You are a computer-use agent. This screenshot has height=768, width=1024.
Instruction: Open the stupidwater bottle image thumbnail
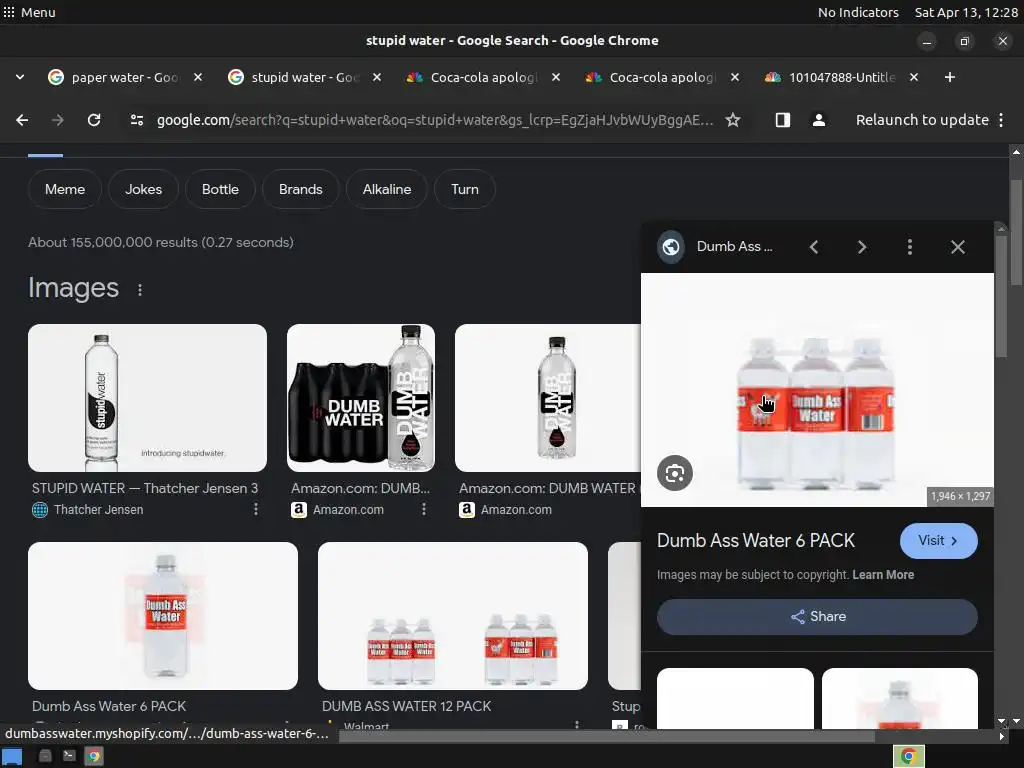pos(147,398)
